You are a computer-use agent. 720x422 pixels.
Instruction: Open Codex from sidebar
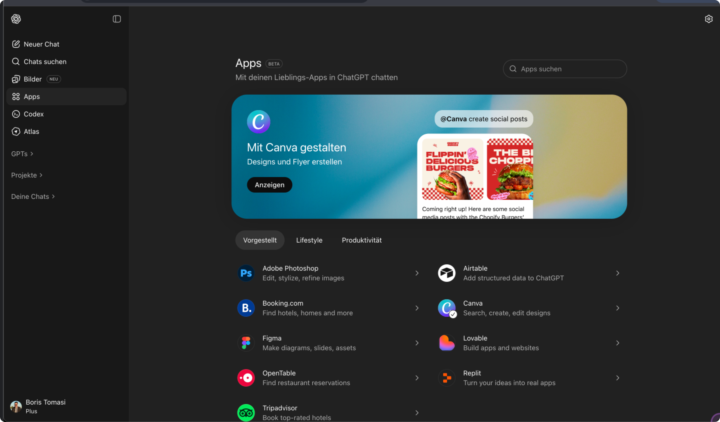pos(67,114)
